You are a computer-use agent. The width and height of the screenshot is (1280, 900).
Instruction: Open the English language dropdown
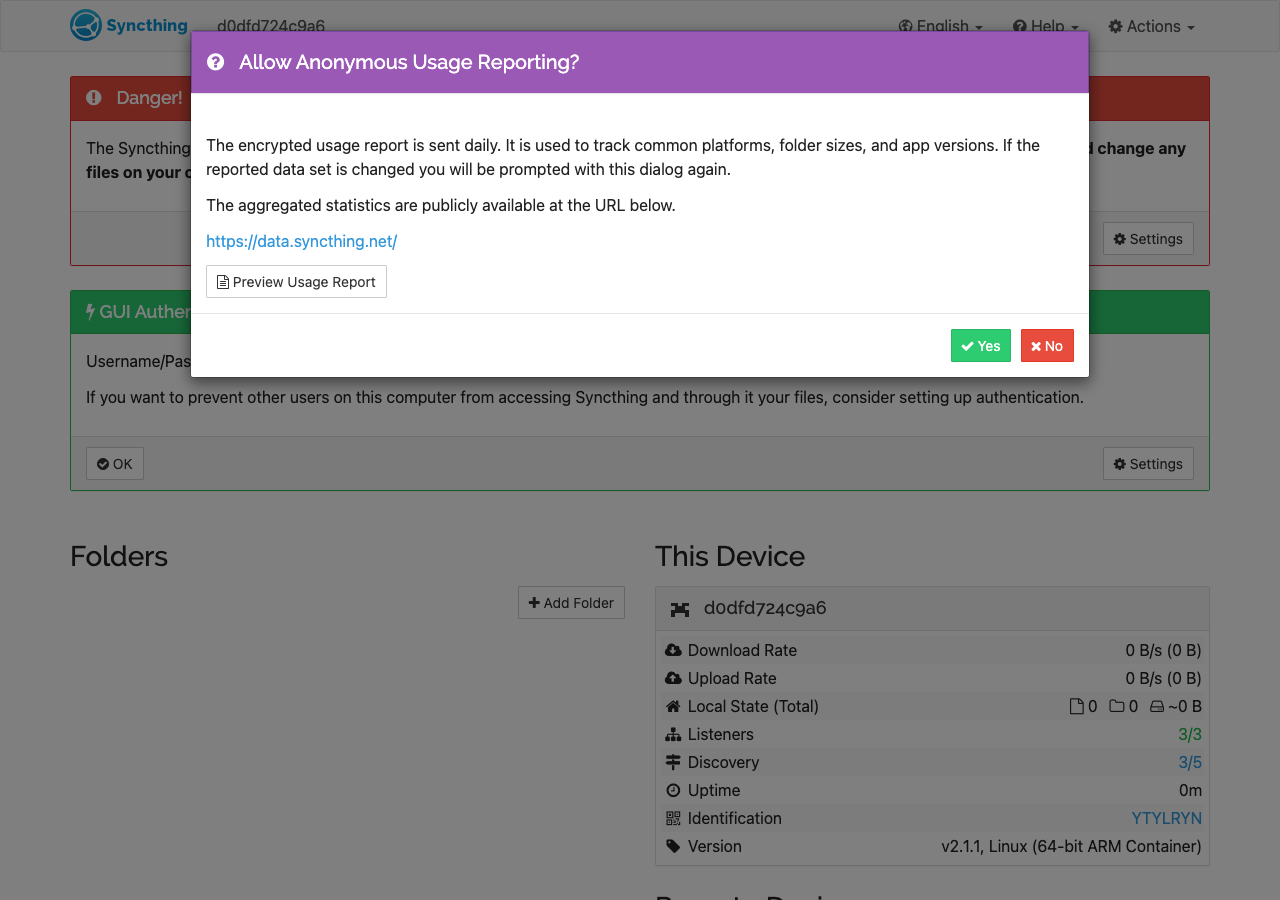pyautogui.click(x=940, y=26)
